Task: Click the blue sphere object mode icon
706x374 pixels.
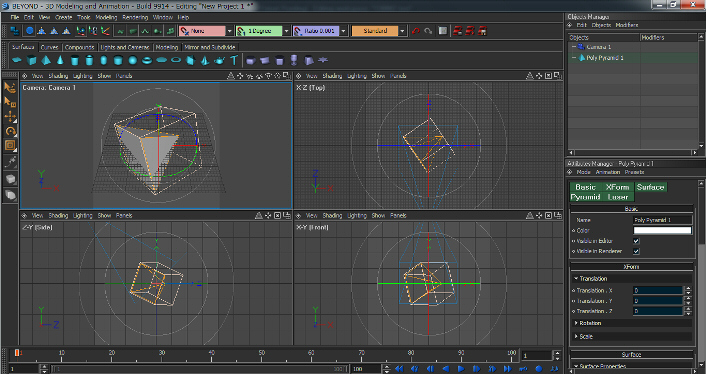Action: click(29, 31)
